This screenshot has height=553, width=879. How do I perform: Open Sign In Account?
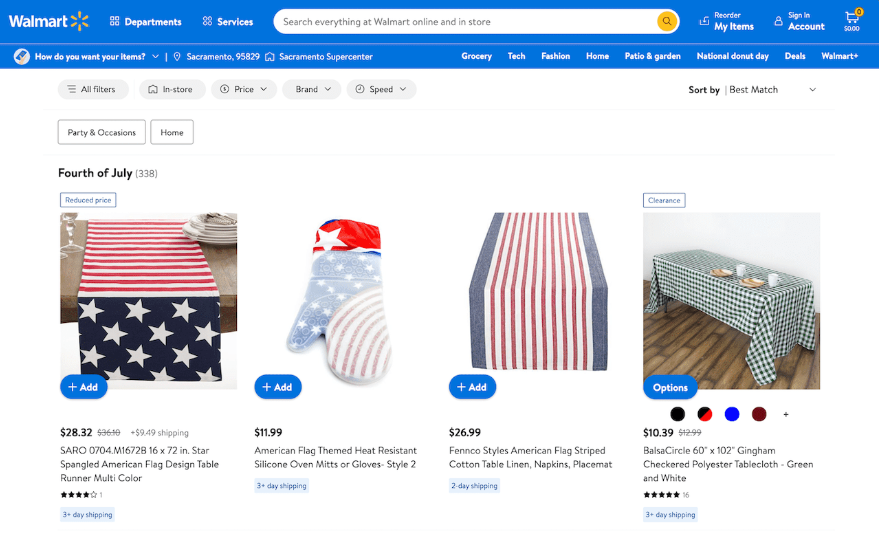click(799, 21)
